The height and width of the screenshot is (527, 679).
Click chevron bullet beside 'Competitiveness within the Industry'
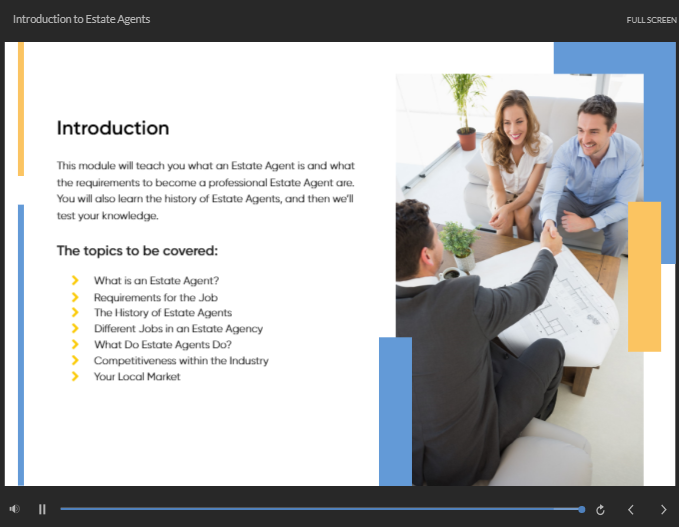75,360
